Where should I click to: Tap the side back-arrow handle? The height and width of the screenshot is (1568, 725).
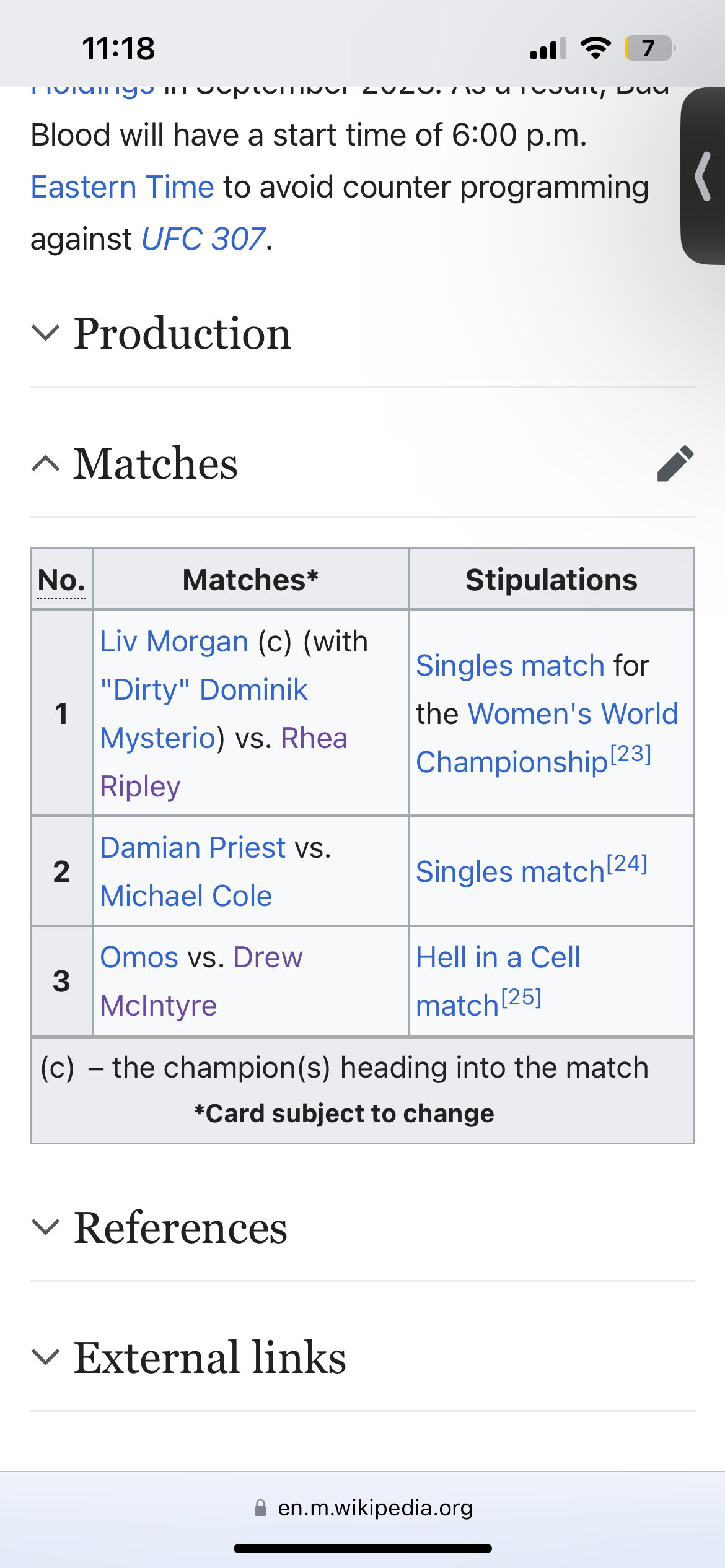pyautogui.click(x=703, y=177)
